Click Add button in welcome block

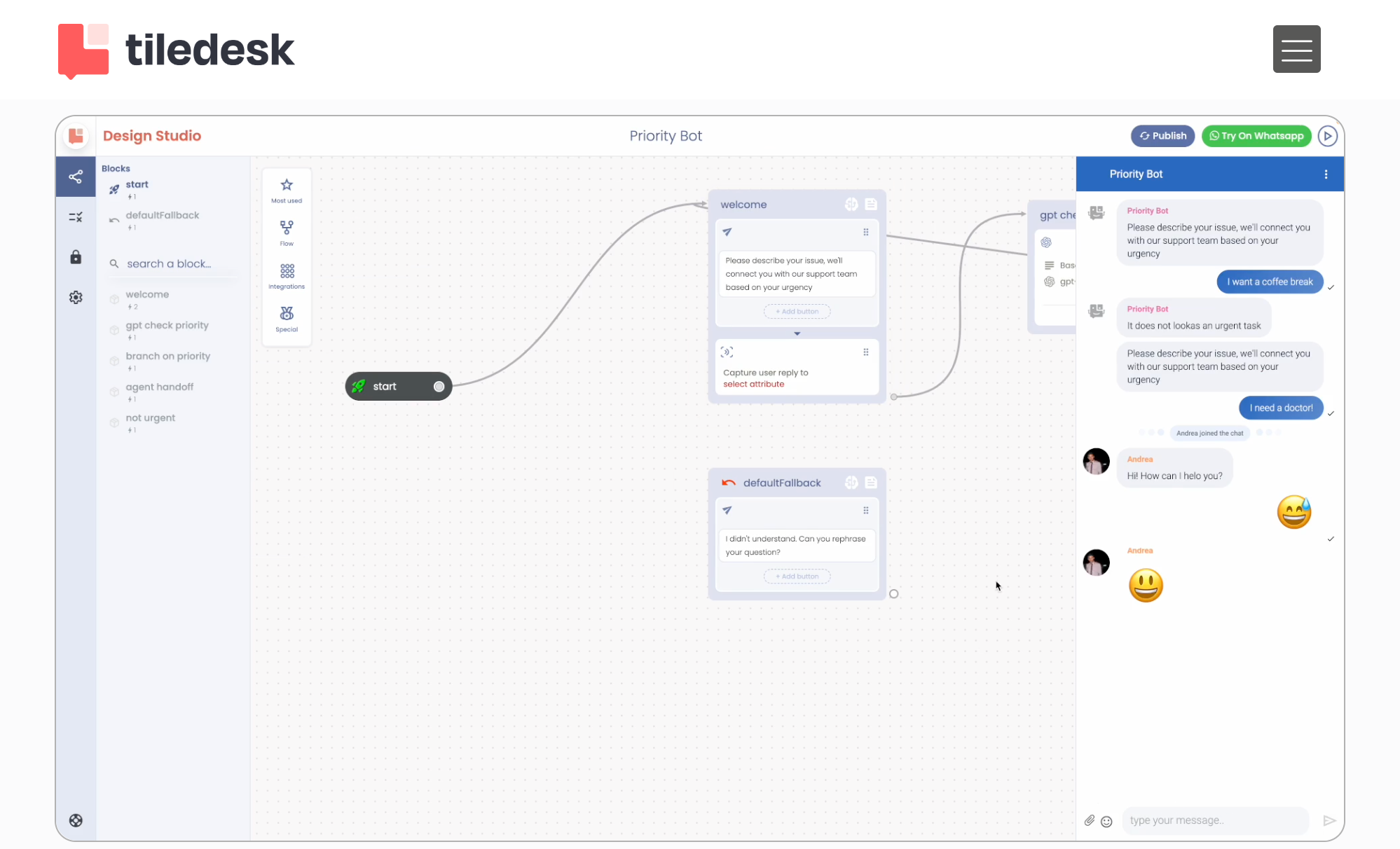797,311
